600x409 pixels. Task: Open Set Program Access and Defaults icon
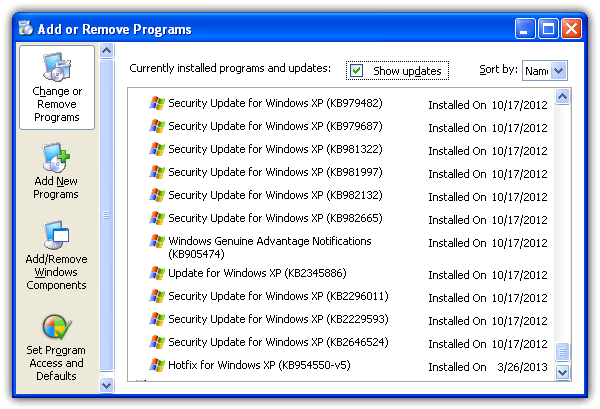[56, 326]
